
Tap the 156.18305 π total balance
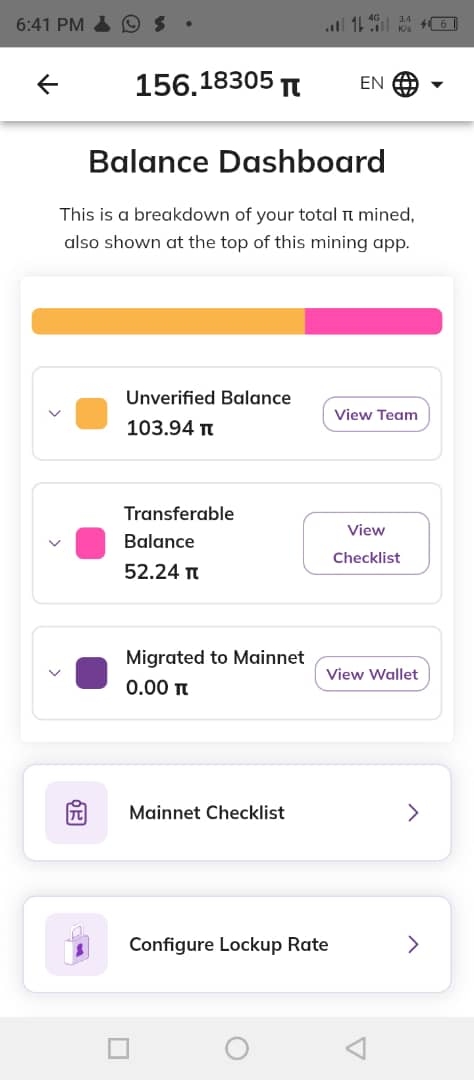[218, 85]
